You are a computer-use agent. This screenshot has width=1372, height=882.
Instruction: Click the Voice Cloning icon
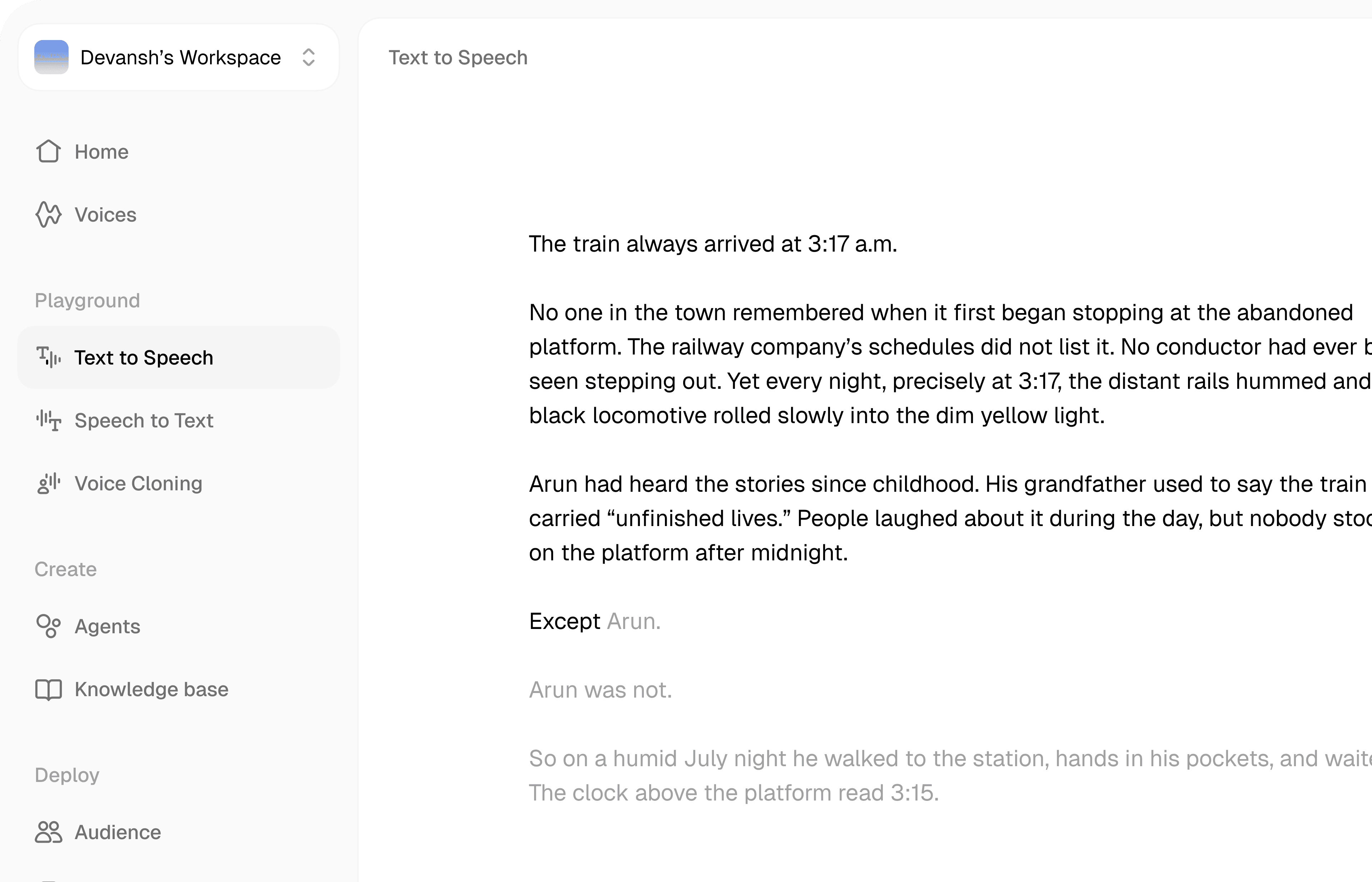[x=48, y=484]
